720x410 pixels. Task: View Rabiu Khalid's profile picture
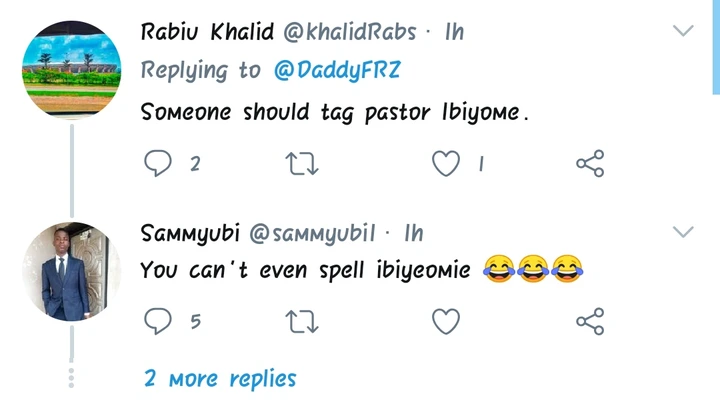pos(71,70)
